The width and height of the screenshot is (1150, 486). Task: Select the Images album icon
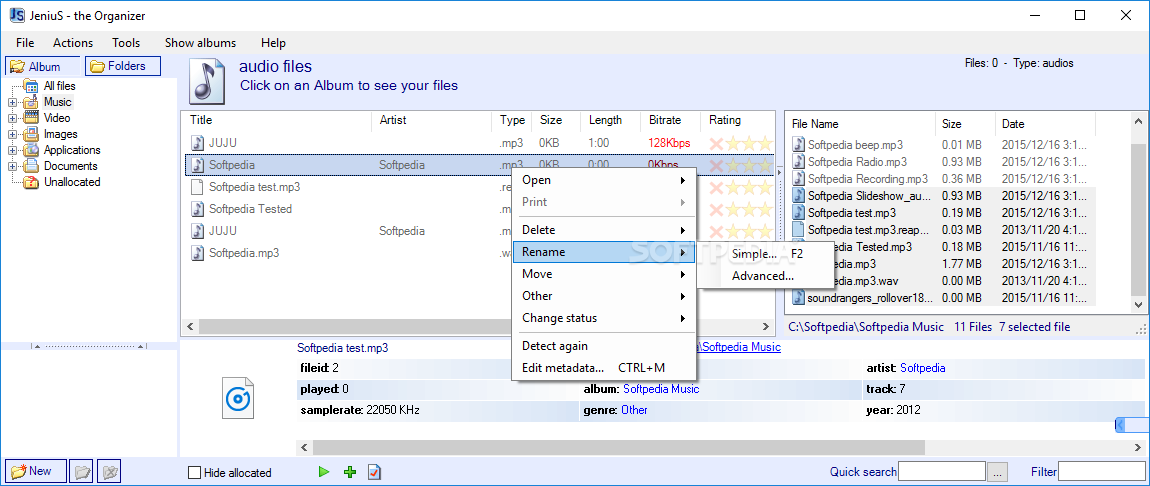pyautogui.click(x=31, y=134)
